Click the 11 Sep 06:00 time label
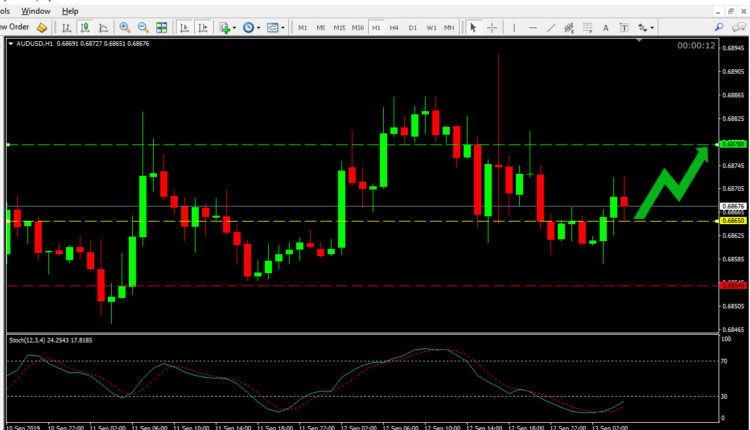Screen dimensions: 750x430 coord(149,428)
